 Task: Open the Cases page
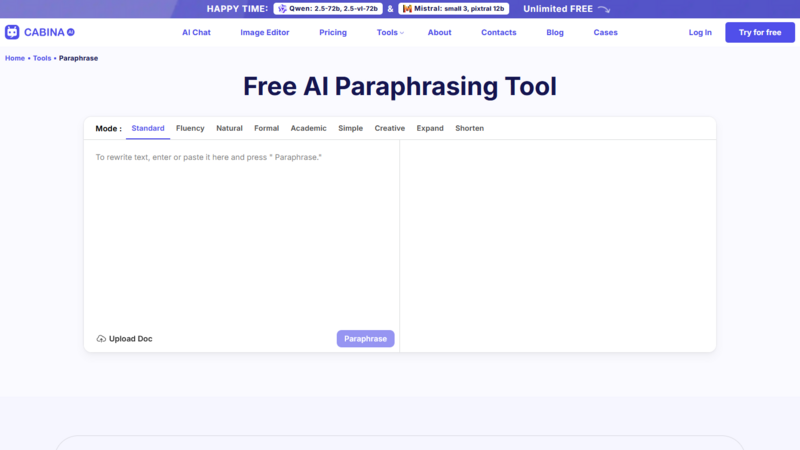(606, 32)
